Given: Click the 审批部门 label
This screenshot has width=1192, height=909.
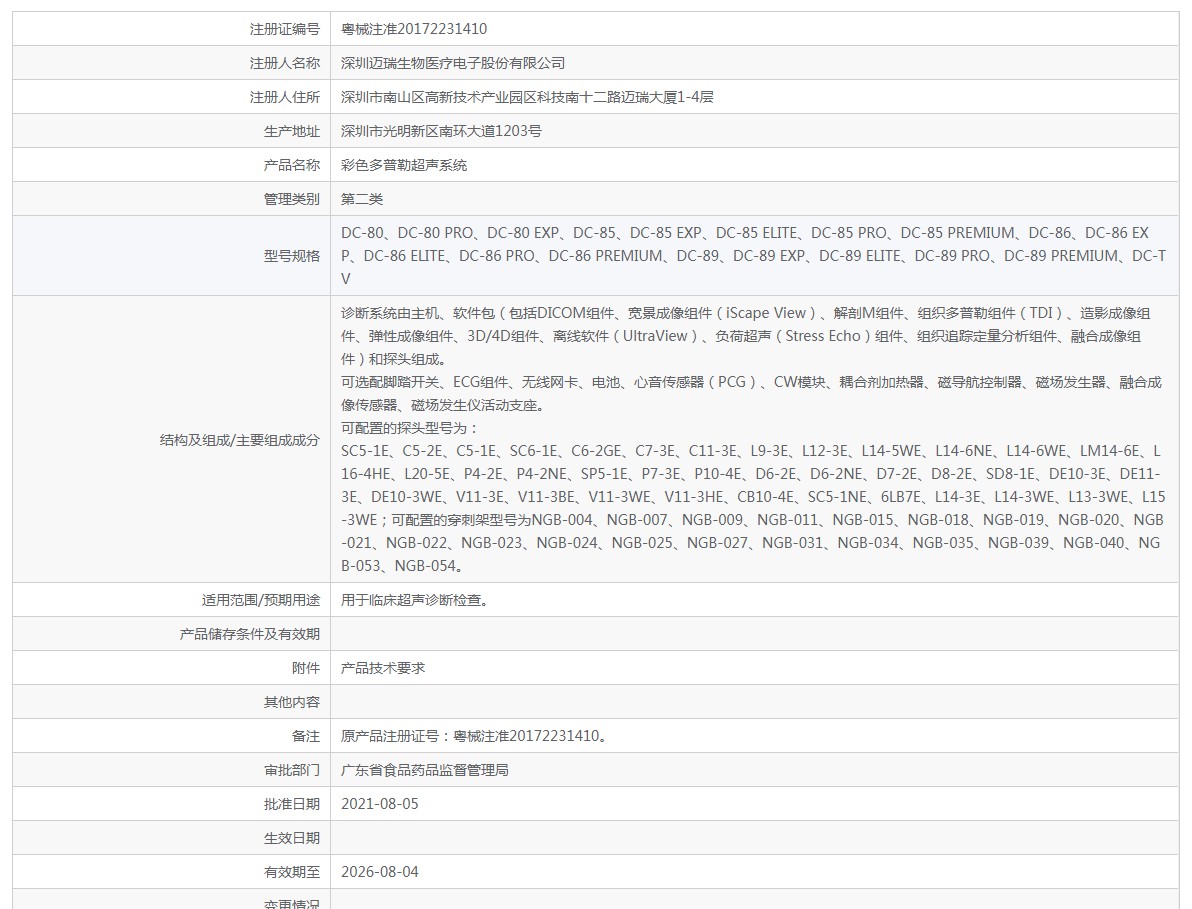Looking at the screenshot, I should click(291, 770).
